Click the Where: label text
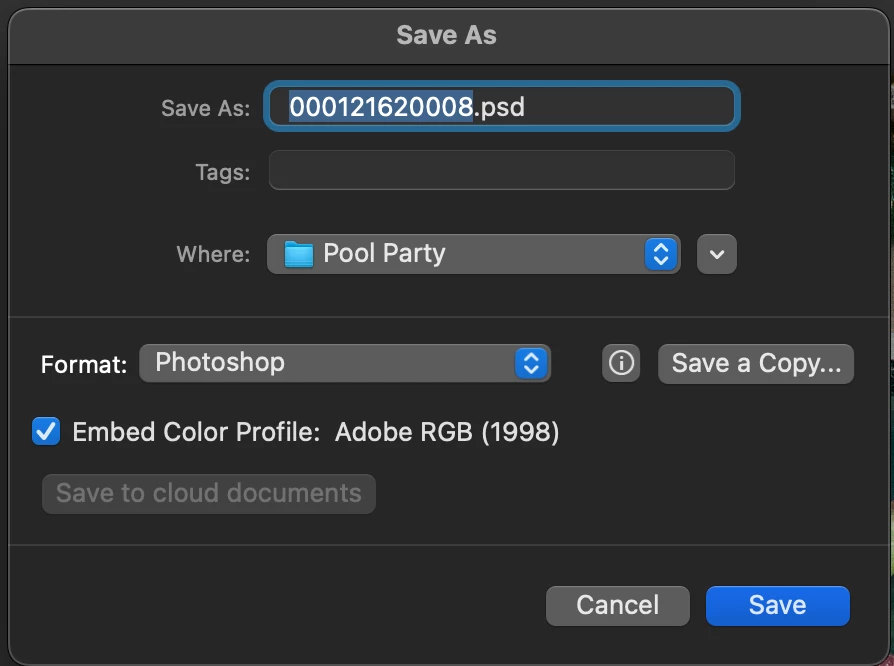Screen dimensions: 894x666 [x=213, y=255]
